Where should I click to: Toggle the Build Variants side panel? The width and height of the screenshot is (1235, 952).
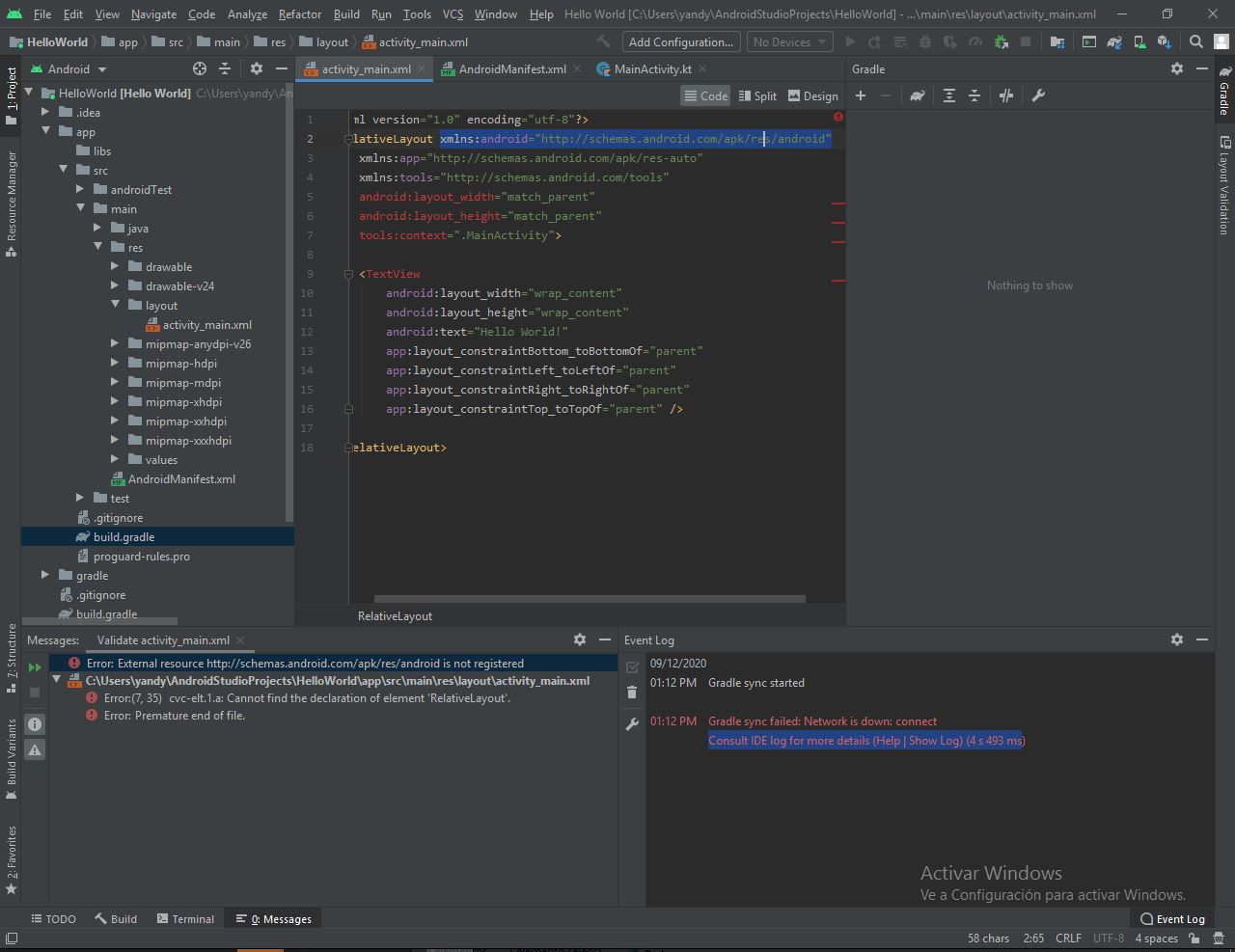(x=12, y=759)
